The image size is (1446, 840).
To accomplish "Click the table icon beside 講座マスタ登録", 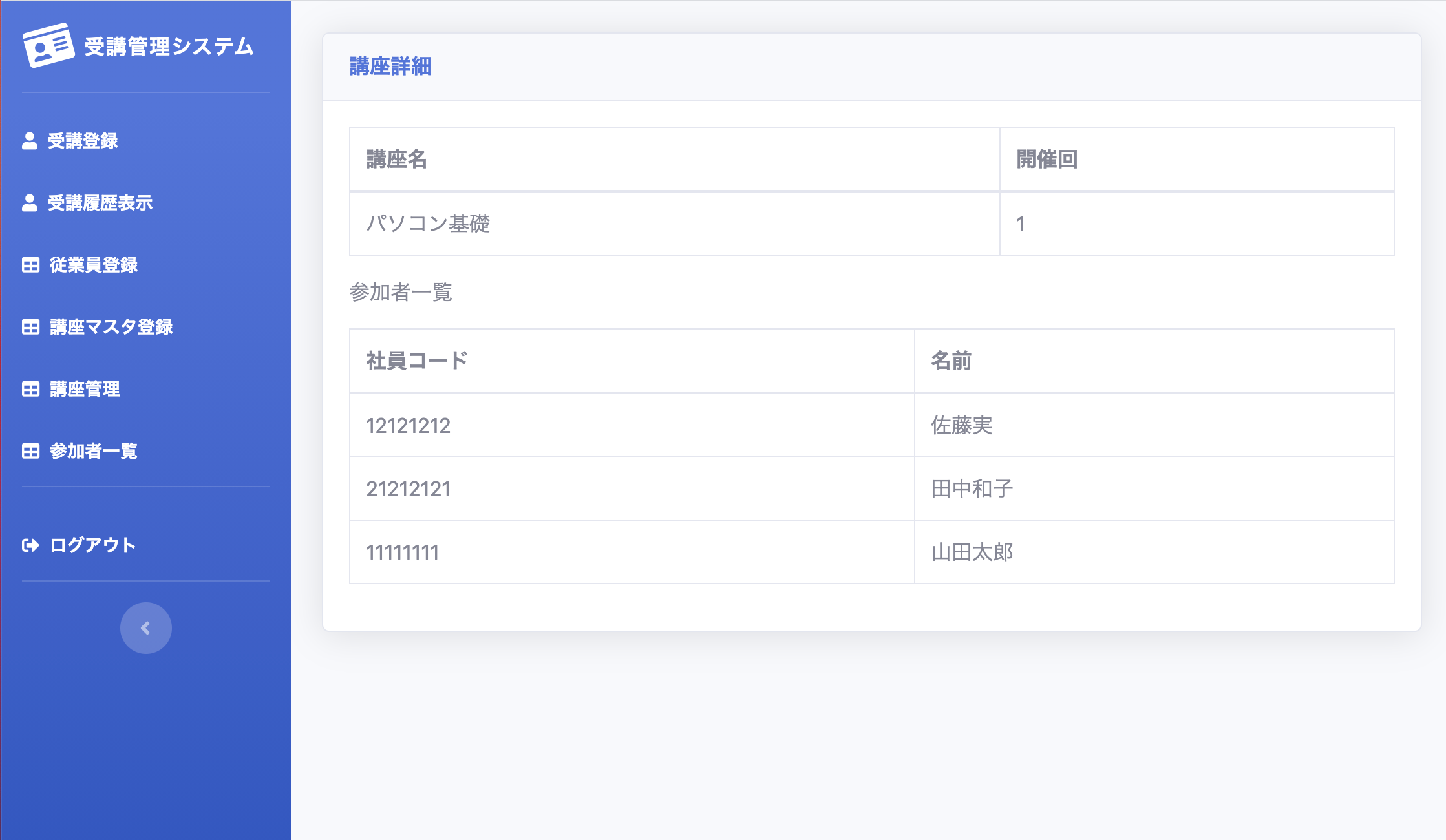I will (x=30, y=327).
